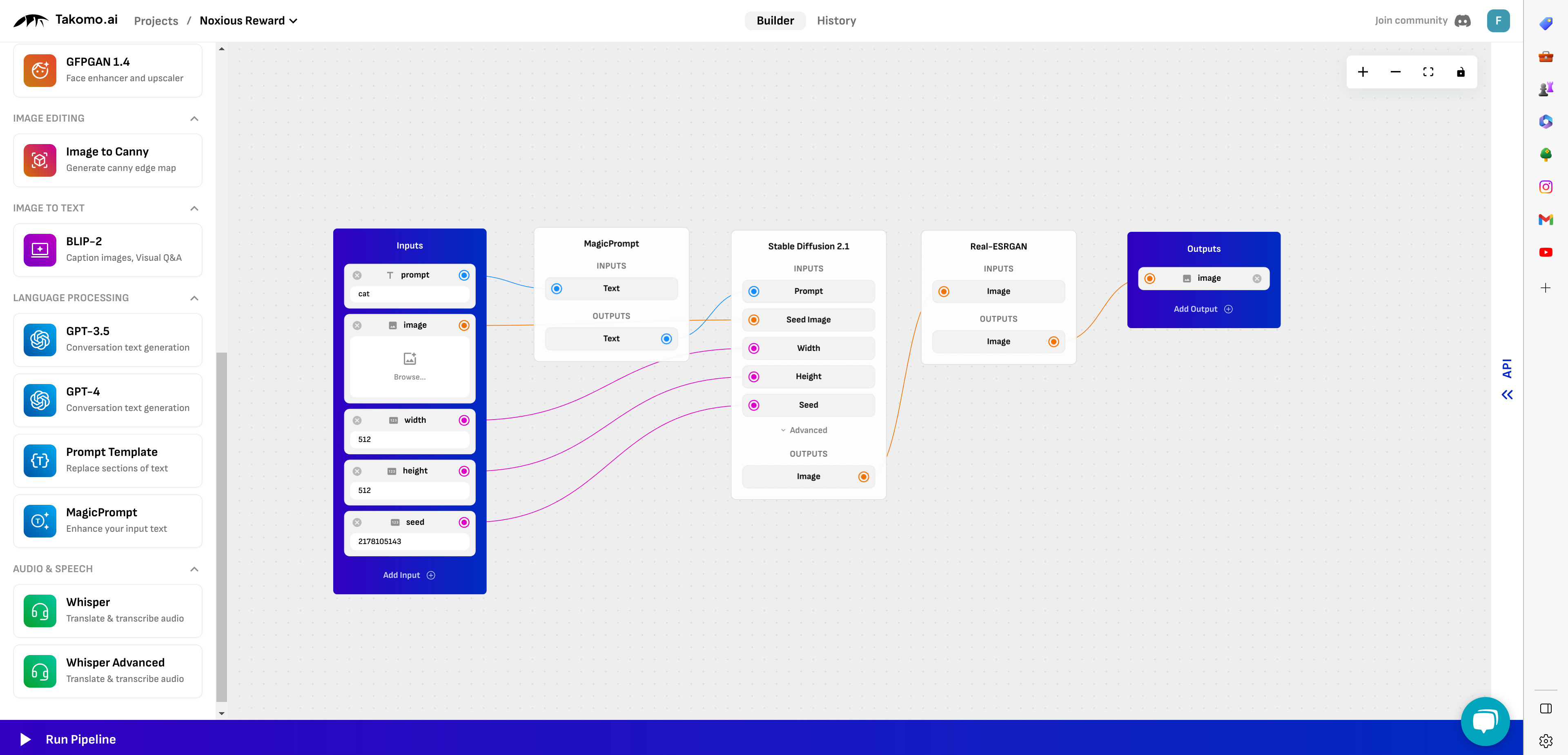Click Real-ESRGAN output Image port
1568x755 pixels.
(x=1053, y=341)
